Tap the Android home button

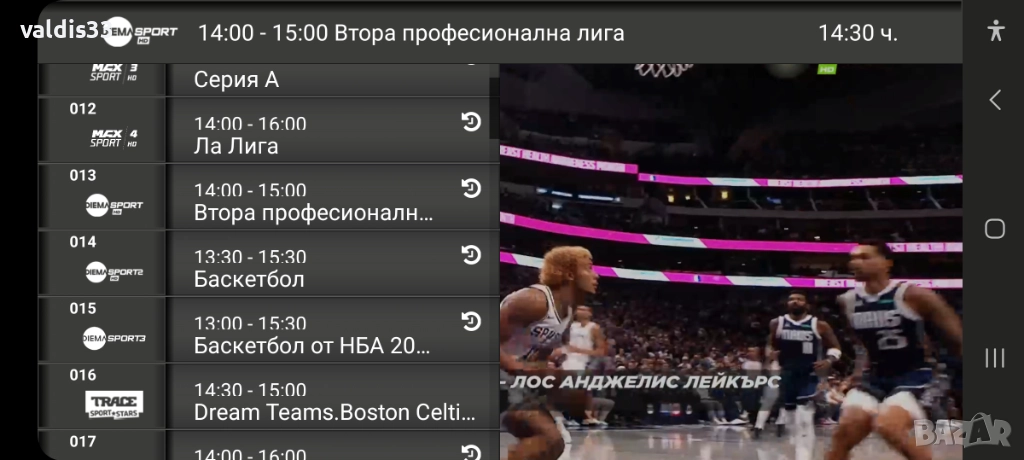(995, 229)
